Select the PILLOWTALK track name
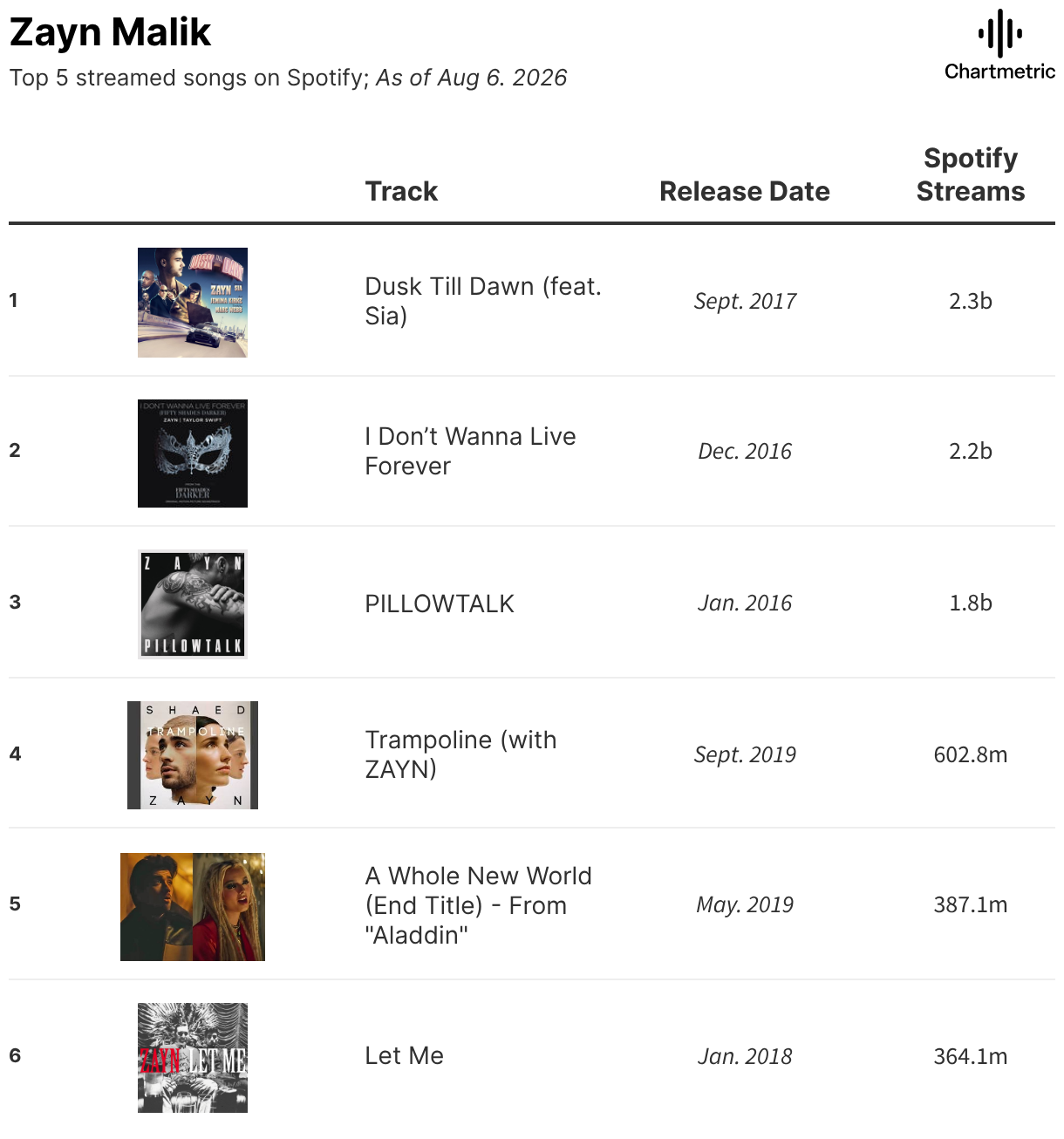This screenshot has width=1064, height=1139. coord(440,604)
